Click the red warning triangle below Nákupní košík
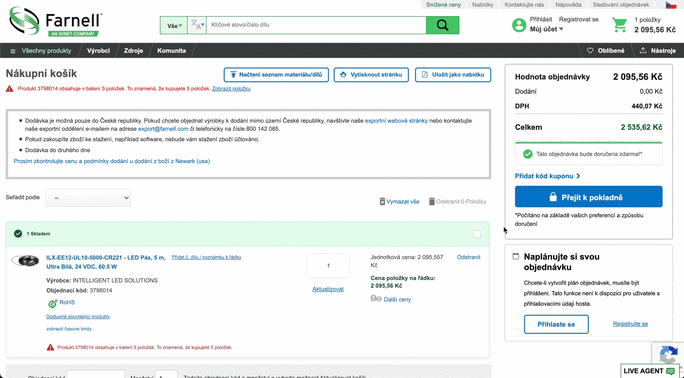The width and height of the screenshot is (684, 378). [9, 89]
